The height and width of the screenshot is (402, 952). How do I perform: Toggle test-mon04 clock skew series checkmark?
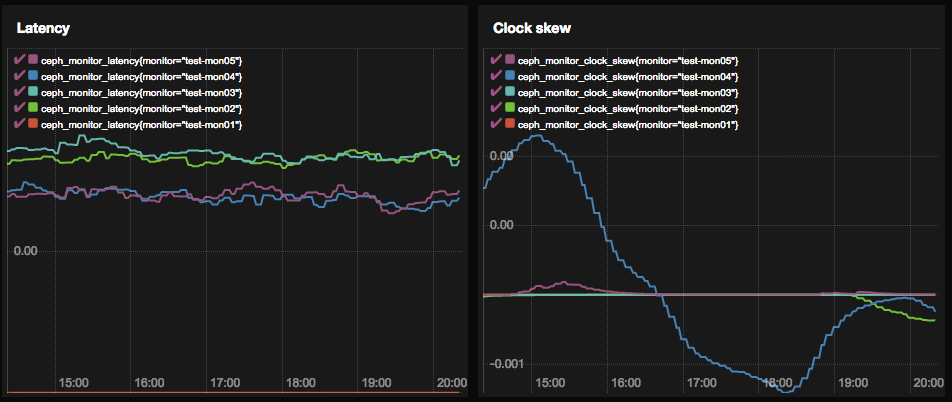click(495, 76)
